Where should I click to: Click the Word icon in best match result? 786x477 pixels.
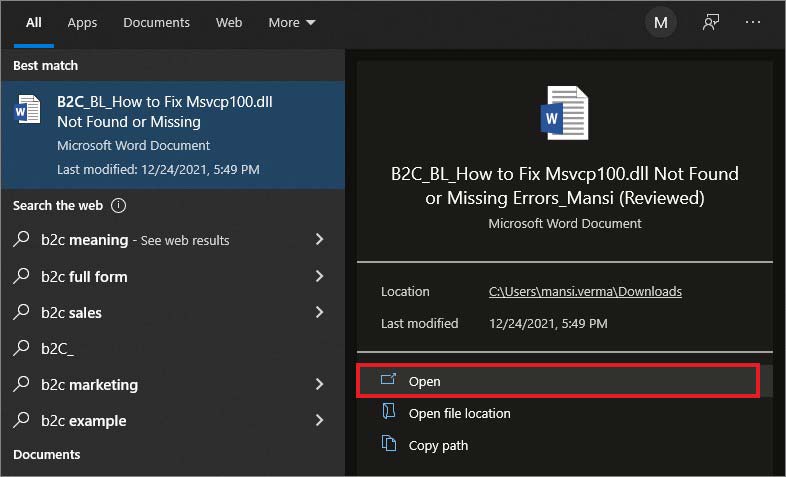pos(28,109)
